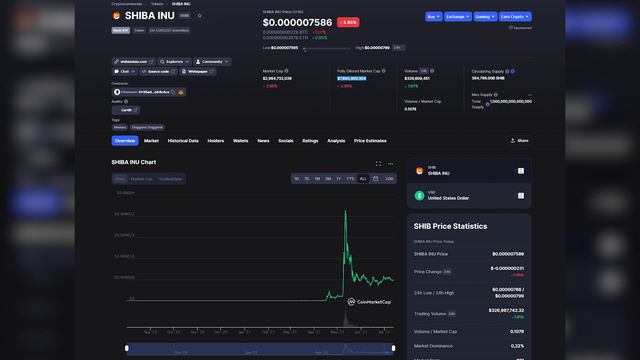Select Price chart mode

click(120, 179)
